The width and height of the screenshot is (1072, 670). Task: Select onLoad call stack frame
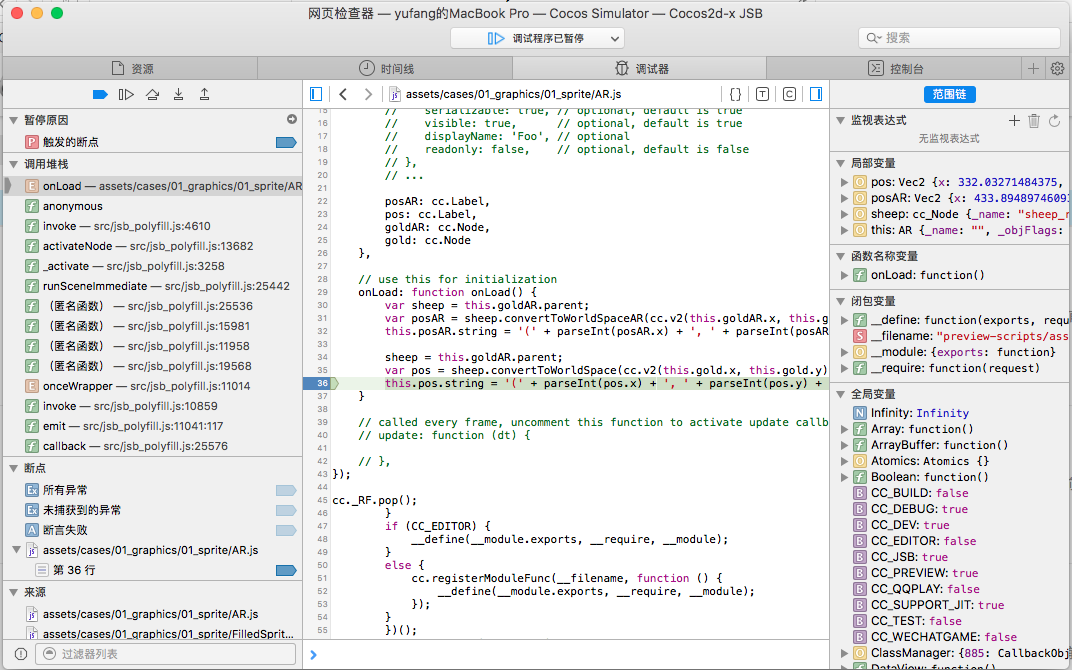pos(153,186)
